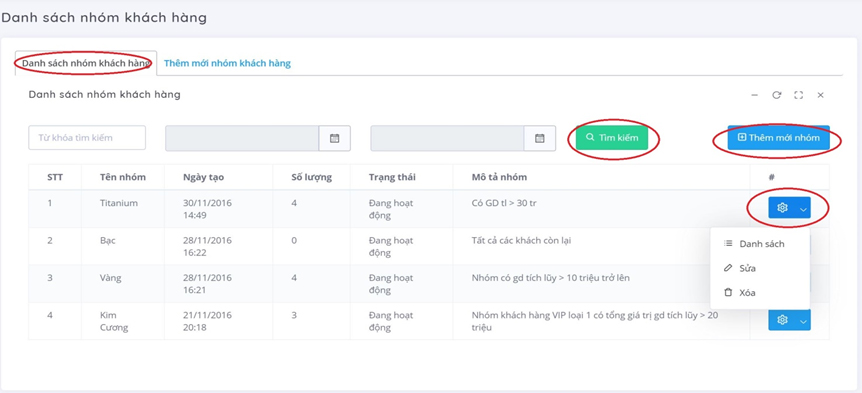Click the gear icon in the Kim Cương row

tap(782, 320)
